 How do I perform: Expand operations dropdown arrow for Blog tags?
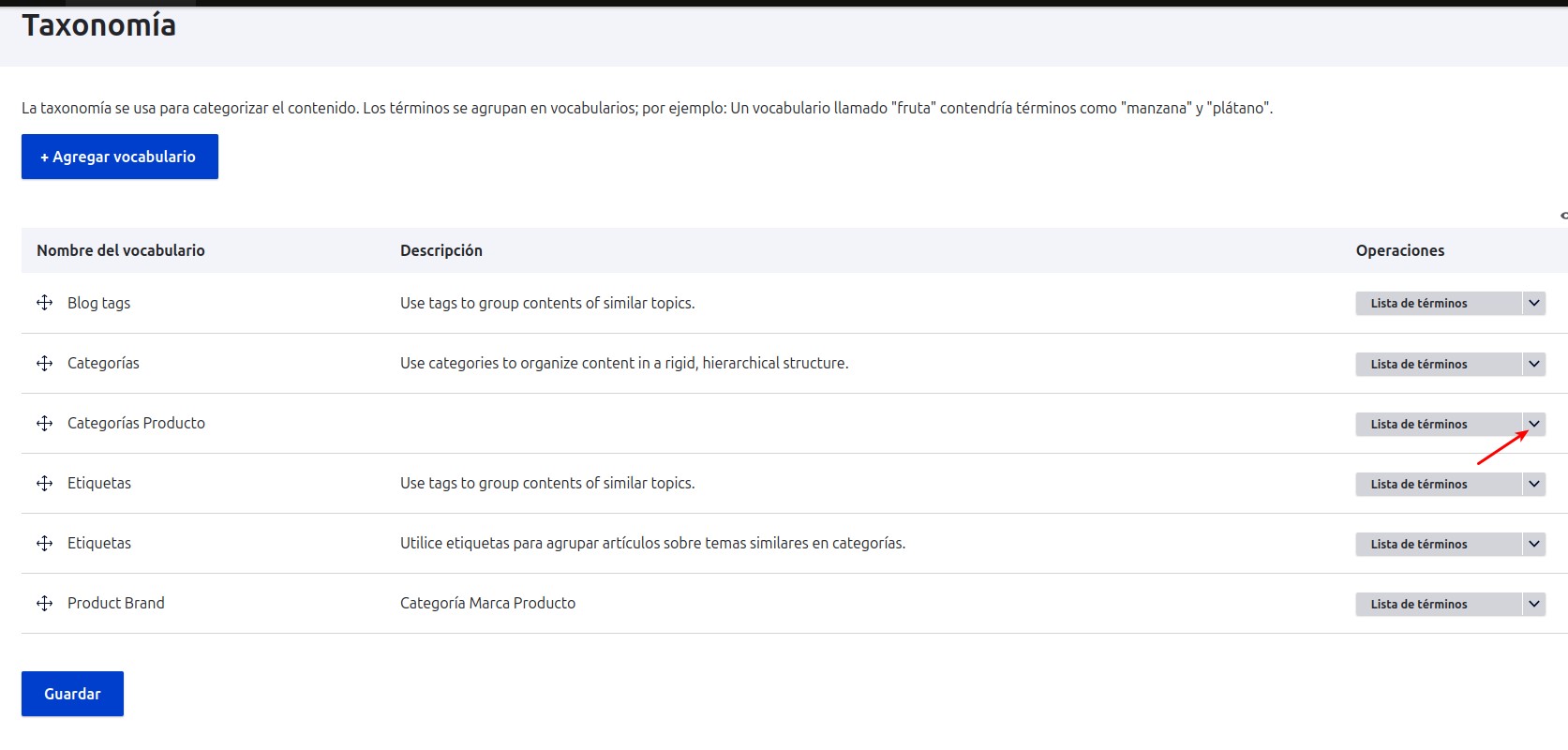click(x=1533, y=303)
